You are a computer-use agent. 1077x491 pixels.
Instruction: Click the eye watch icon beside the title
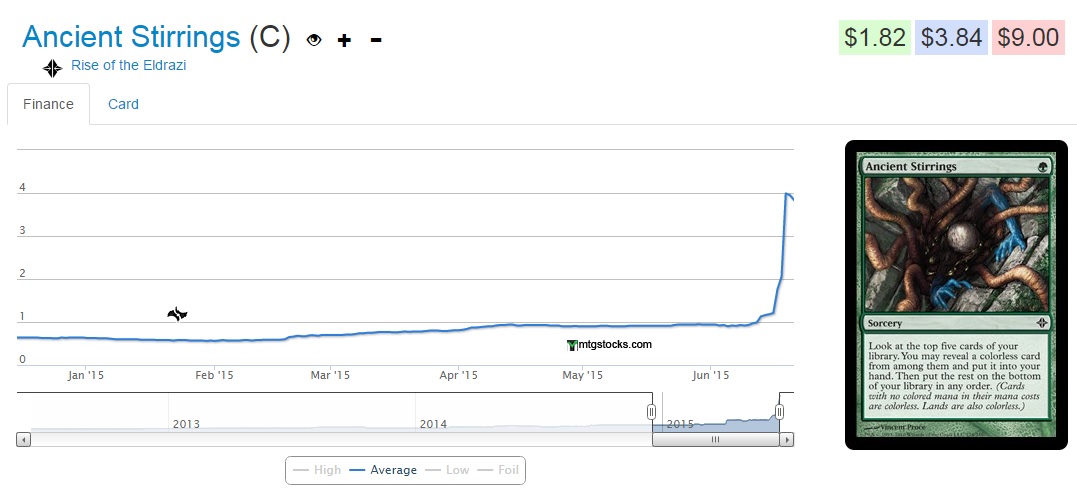pyautogui.click(x=314, y=40)
